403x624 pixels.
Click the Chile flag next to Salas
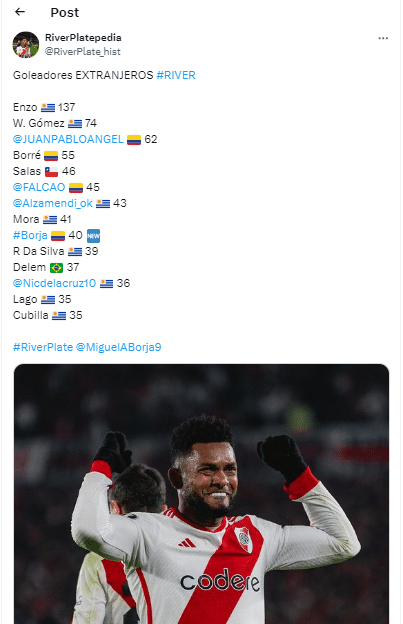[x=51, y=172]
